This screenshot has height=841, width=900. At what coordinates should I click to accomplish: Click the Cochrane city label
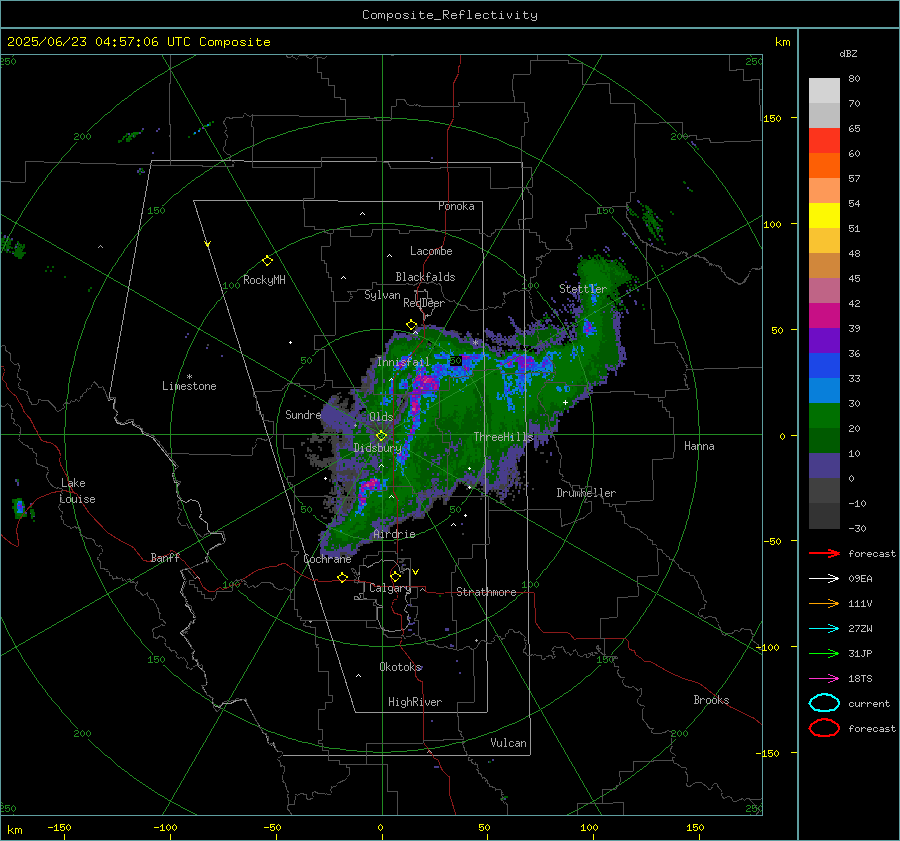[x=327, y=559]
